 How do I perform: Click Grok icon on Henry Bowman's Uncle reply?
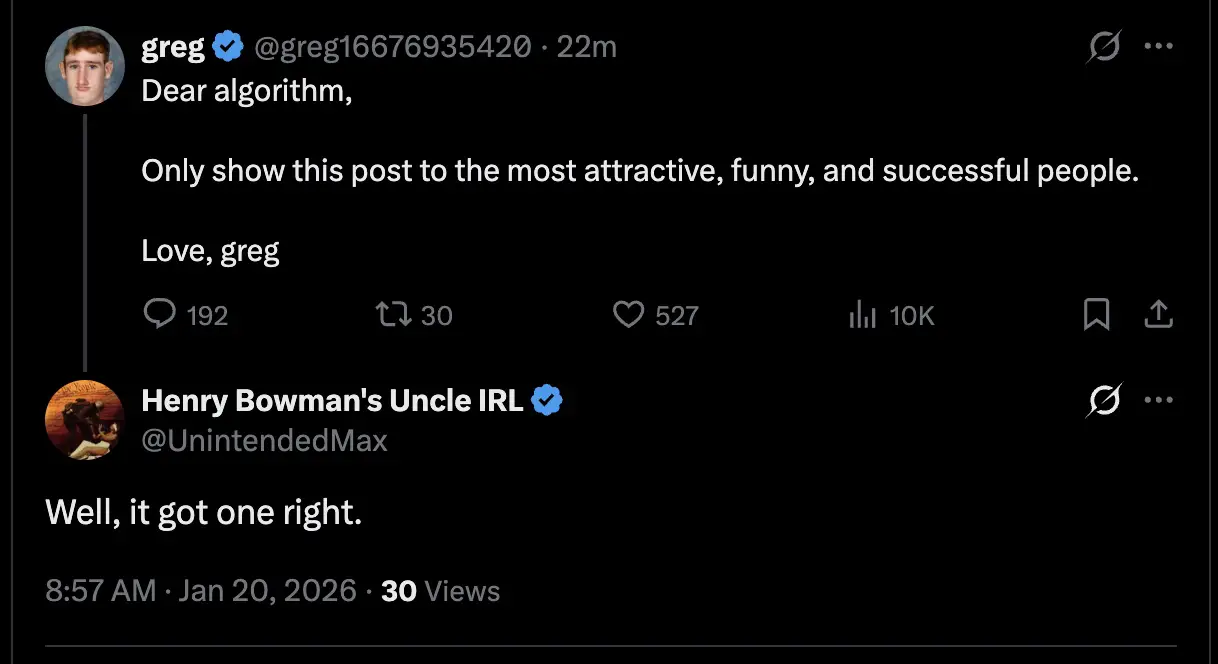(x=1104, y=401)
